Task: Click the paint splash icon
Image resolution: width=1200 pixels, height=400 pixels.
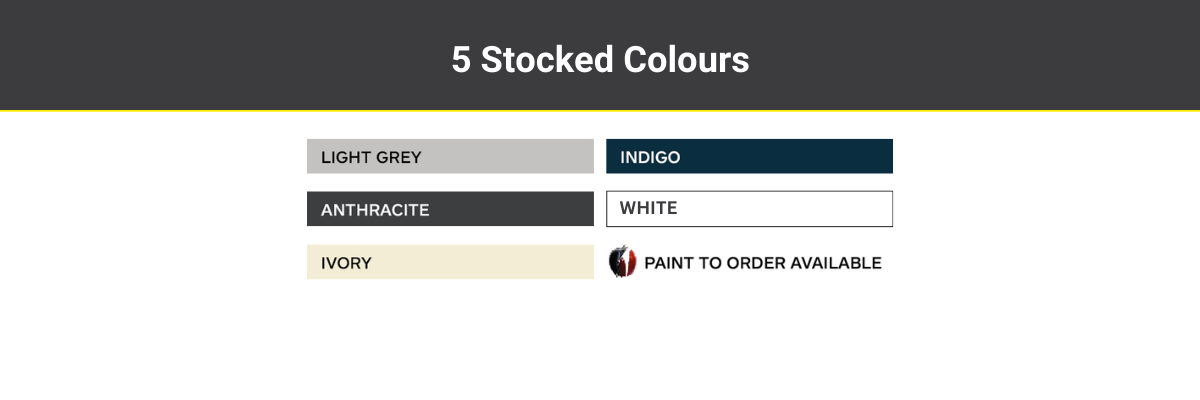Action: tap(622, 262)
